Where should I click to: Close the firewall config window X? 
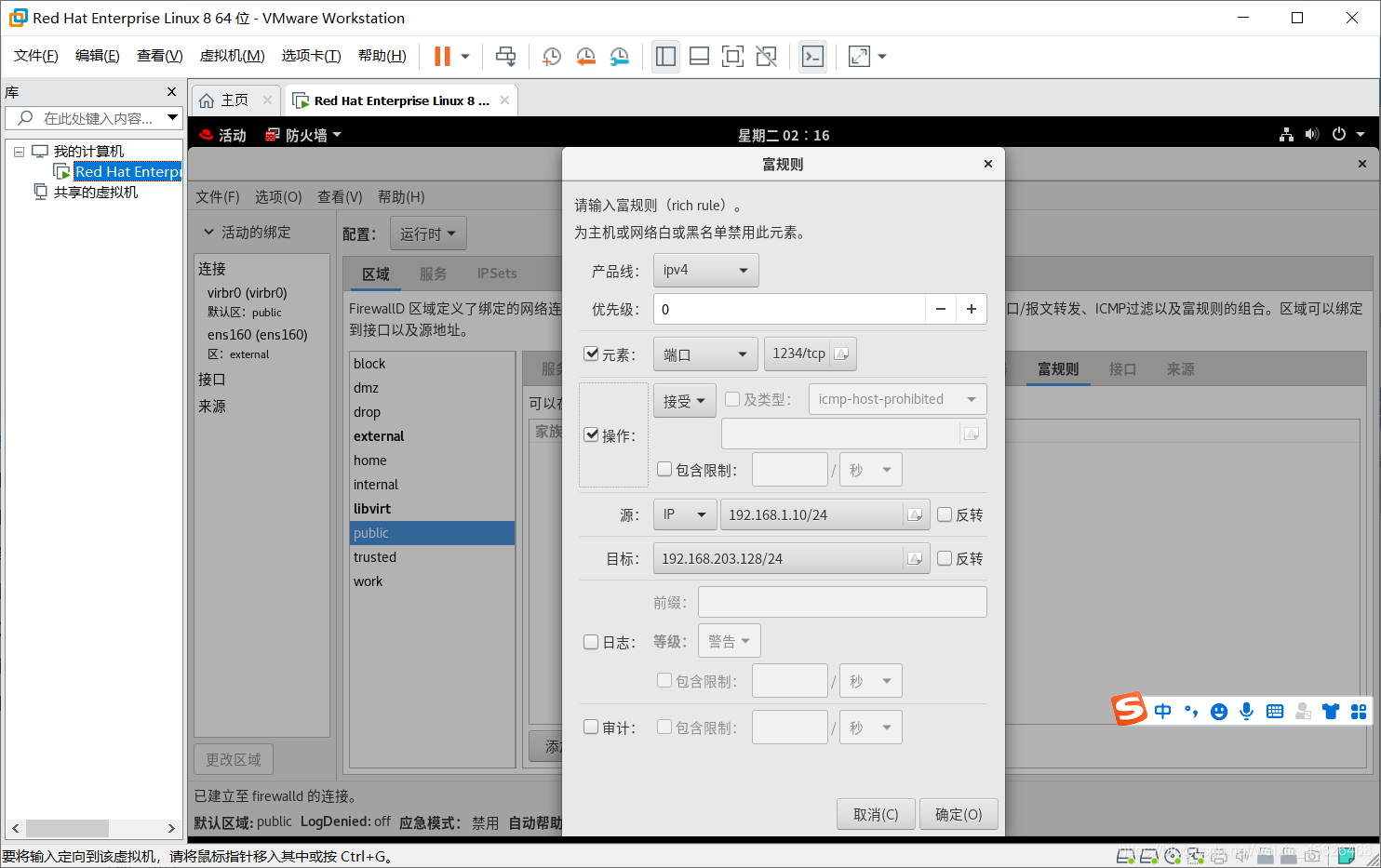click(1362, 164)
